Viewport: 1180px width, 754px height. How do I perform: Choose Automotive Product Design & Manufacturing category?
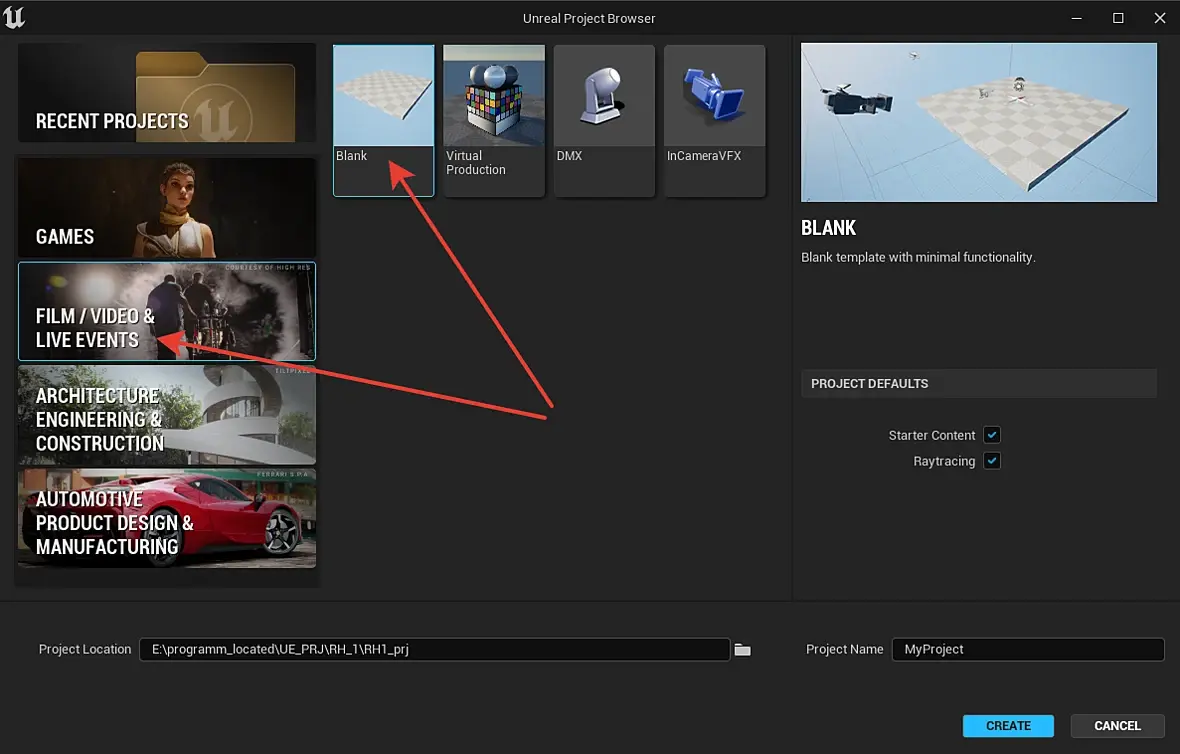(x=167, y=518)
